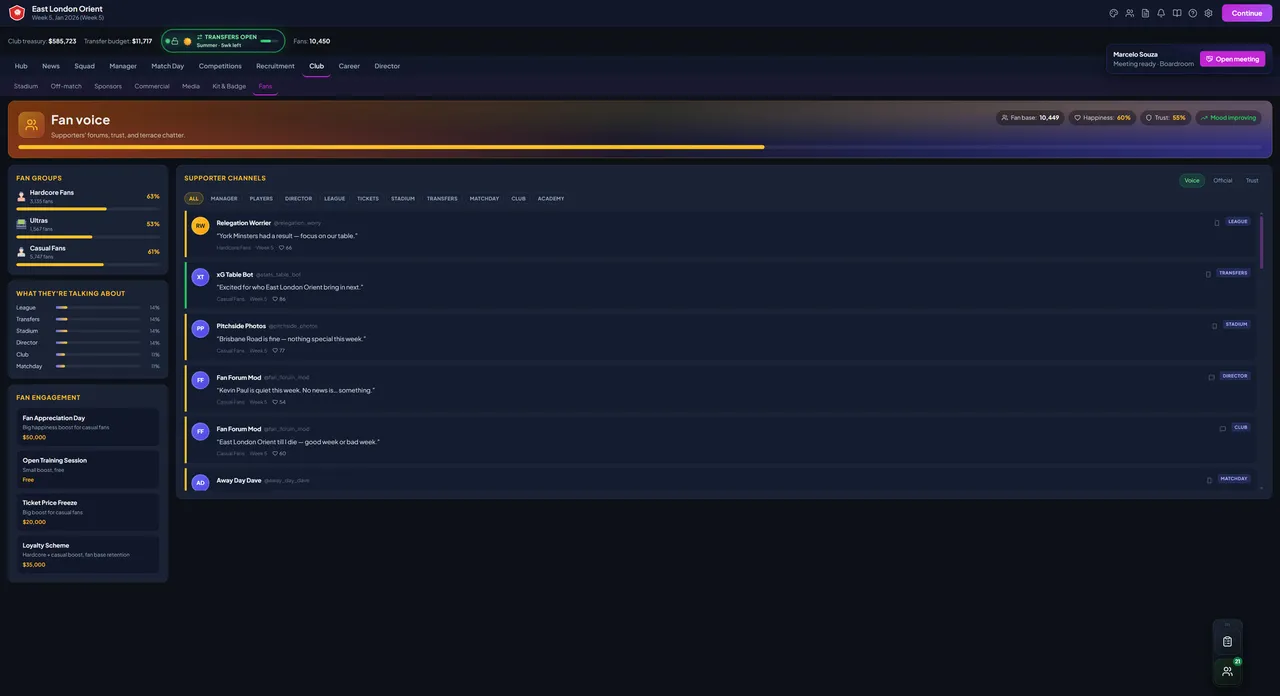Open the theme palette icon in header

(x=1114, y=13)
